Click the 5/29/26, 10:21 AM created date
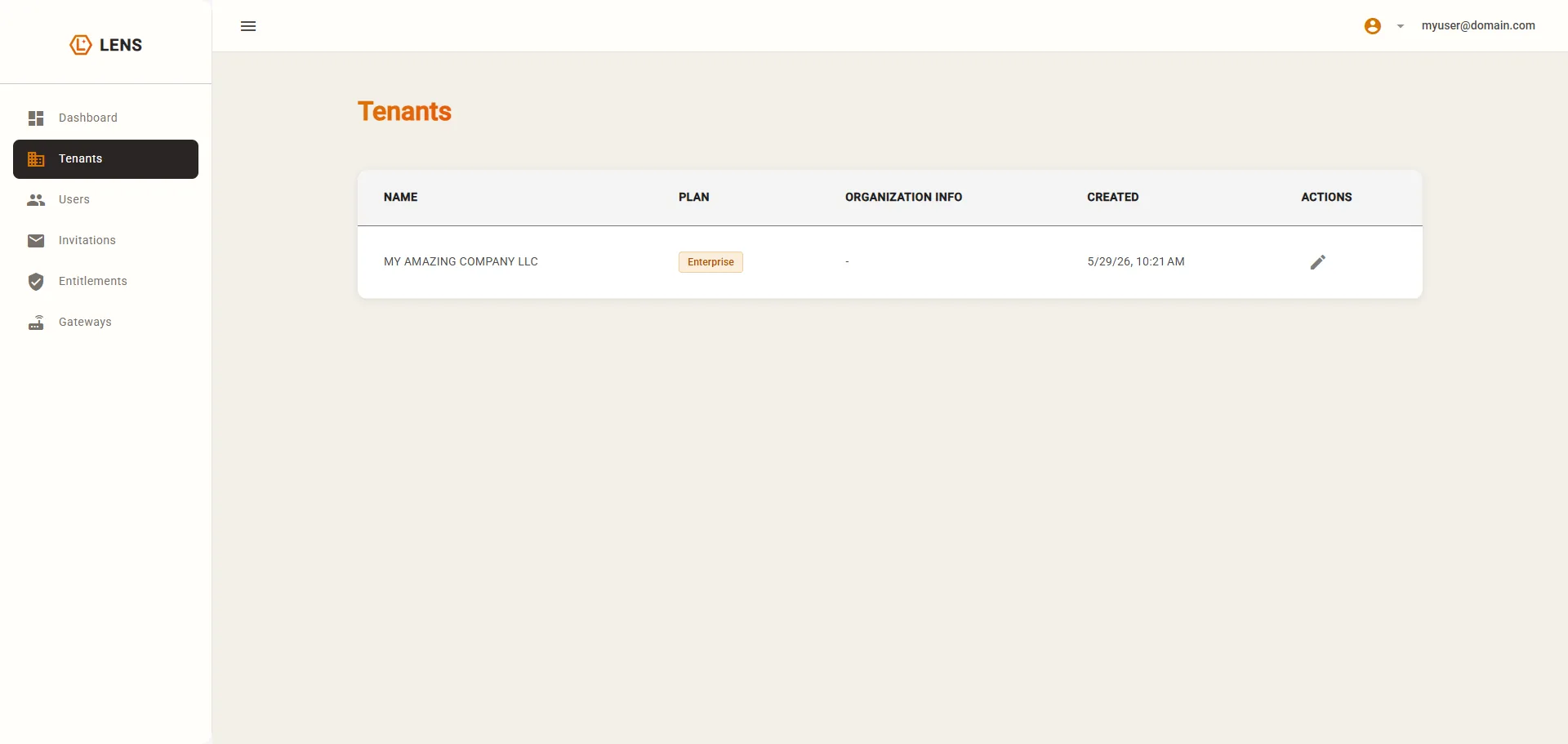Image resolution: width=1568 pixels, height=744 pixels. click(1136, 261)
